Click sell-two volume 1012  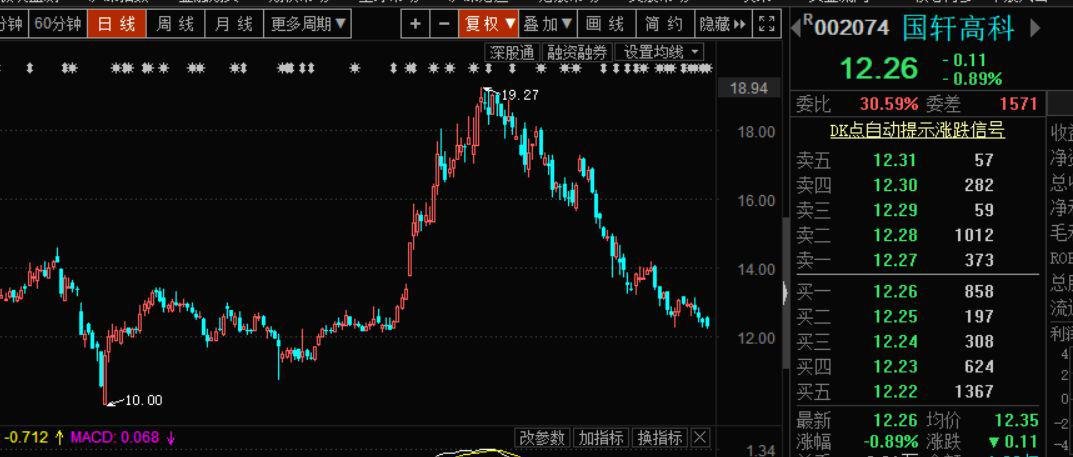(x=974, y=235)
